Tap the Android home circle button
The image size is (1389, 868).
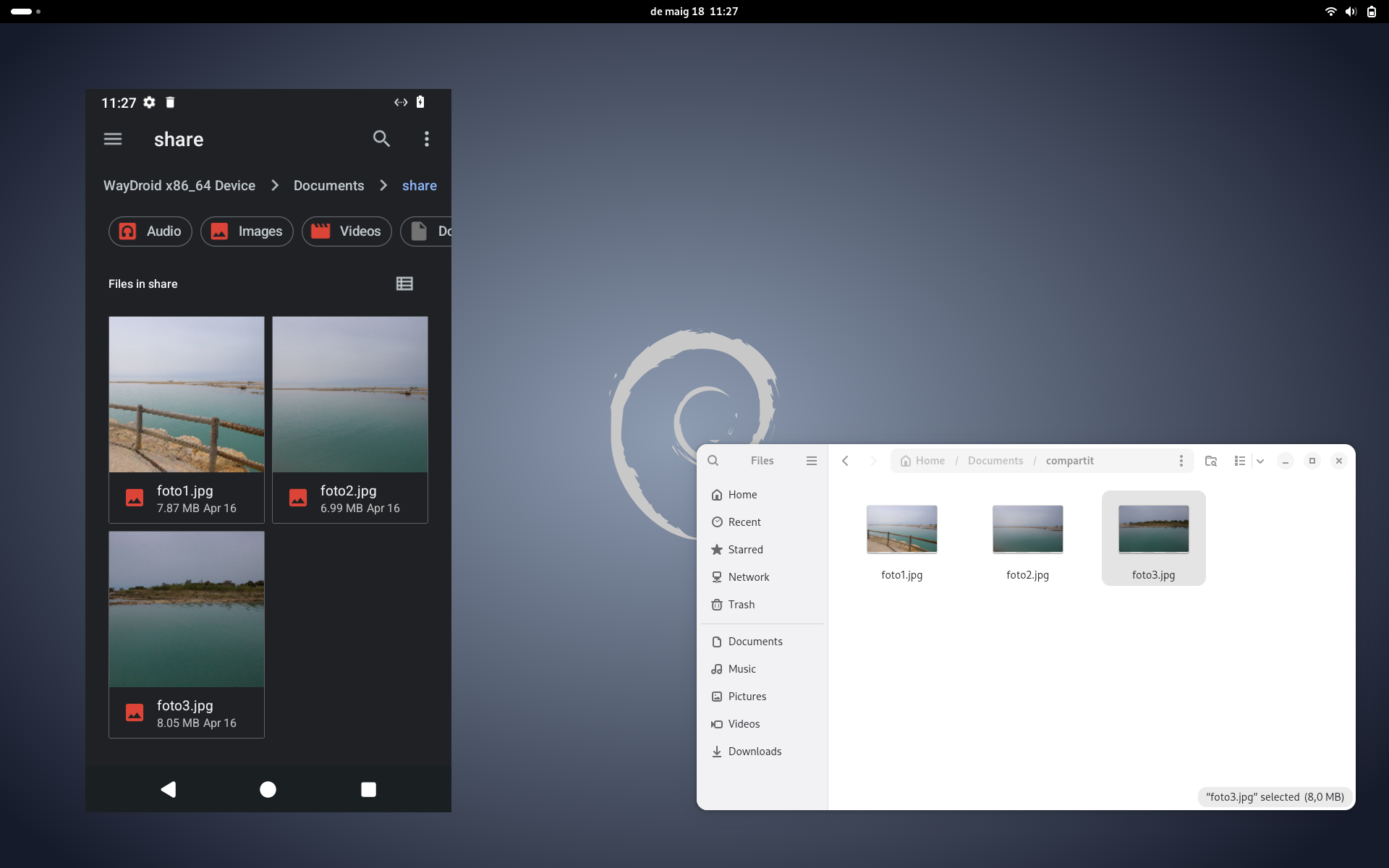click(268, 789)
